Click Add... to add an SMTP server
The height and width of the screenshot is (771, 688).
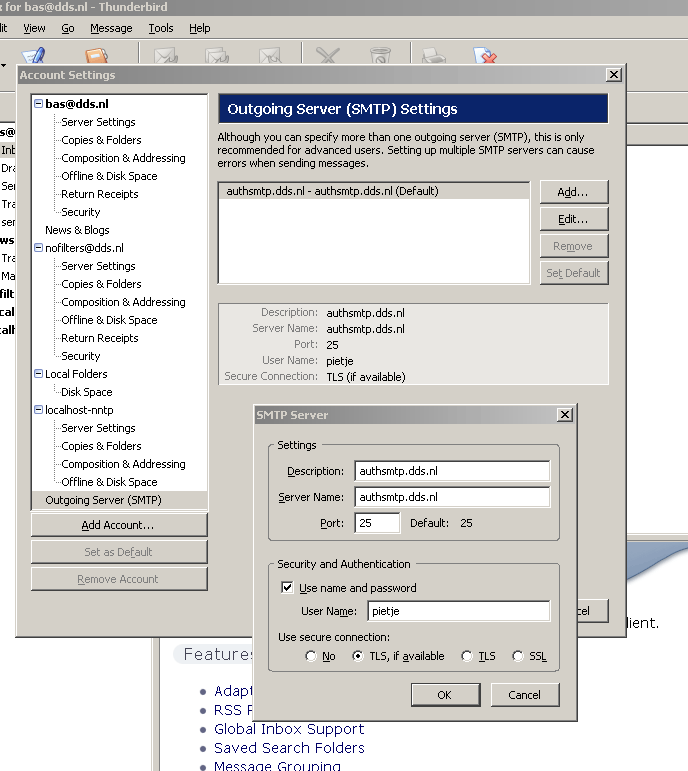click(x=574, y=192)
